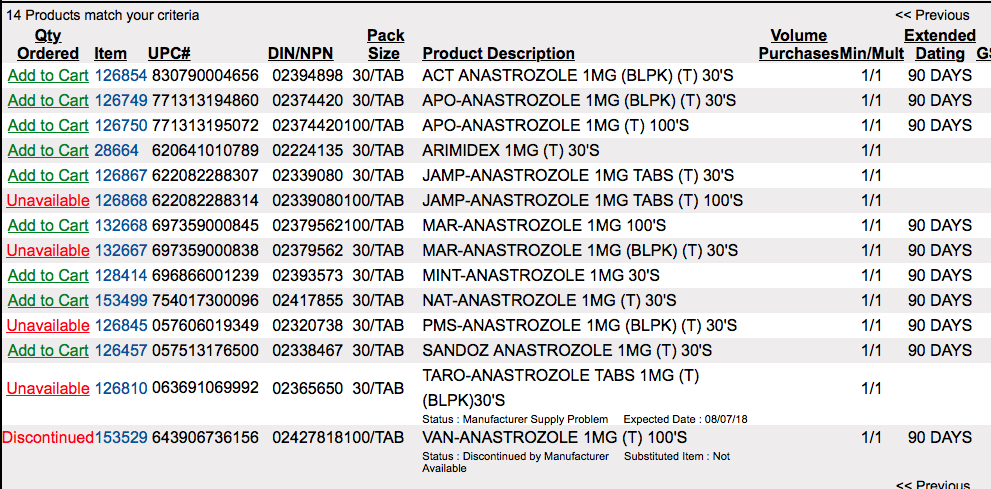Click Discontinued link for VAN-Anastrozole

click(x=48, y=437)
